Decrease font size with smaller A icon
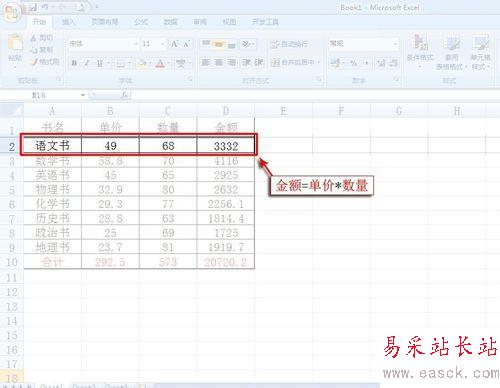Image resolution: width=500 pixels, height=388 pixels. [186, 44]
